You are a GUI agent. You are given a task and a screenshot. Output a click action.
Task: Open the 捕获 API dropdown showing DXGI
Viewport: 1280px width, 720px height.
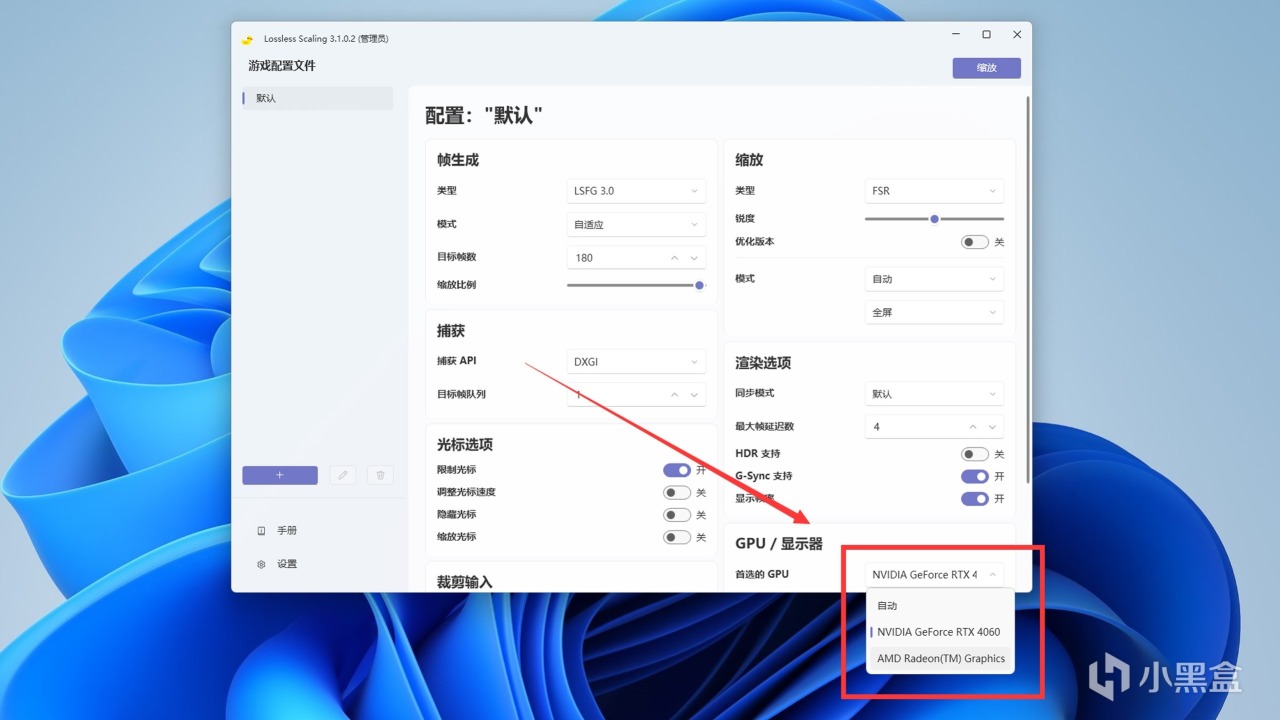point(636,361)
